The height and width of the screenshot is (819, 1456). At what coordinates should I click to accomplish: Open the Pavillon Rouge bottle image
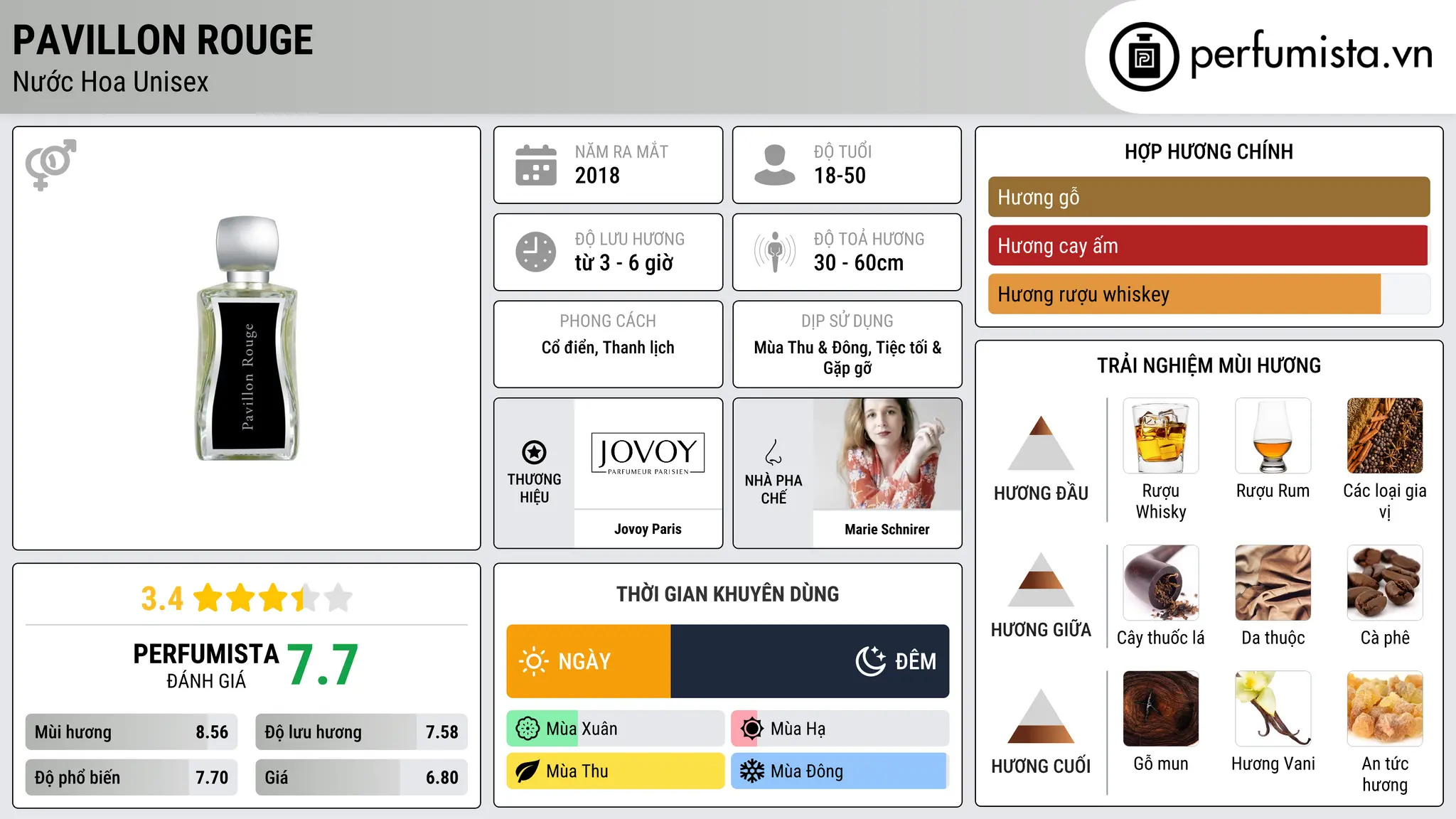(x=247, y=338)
